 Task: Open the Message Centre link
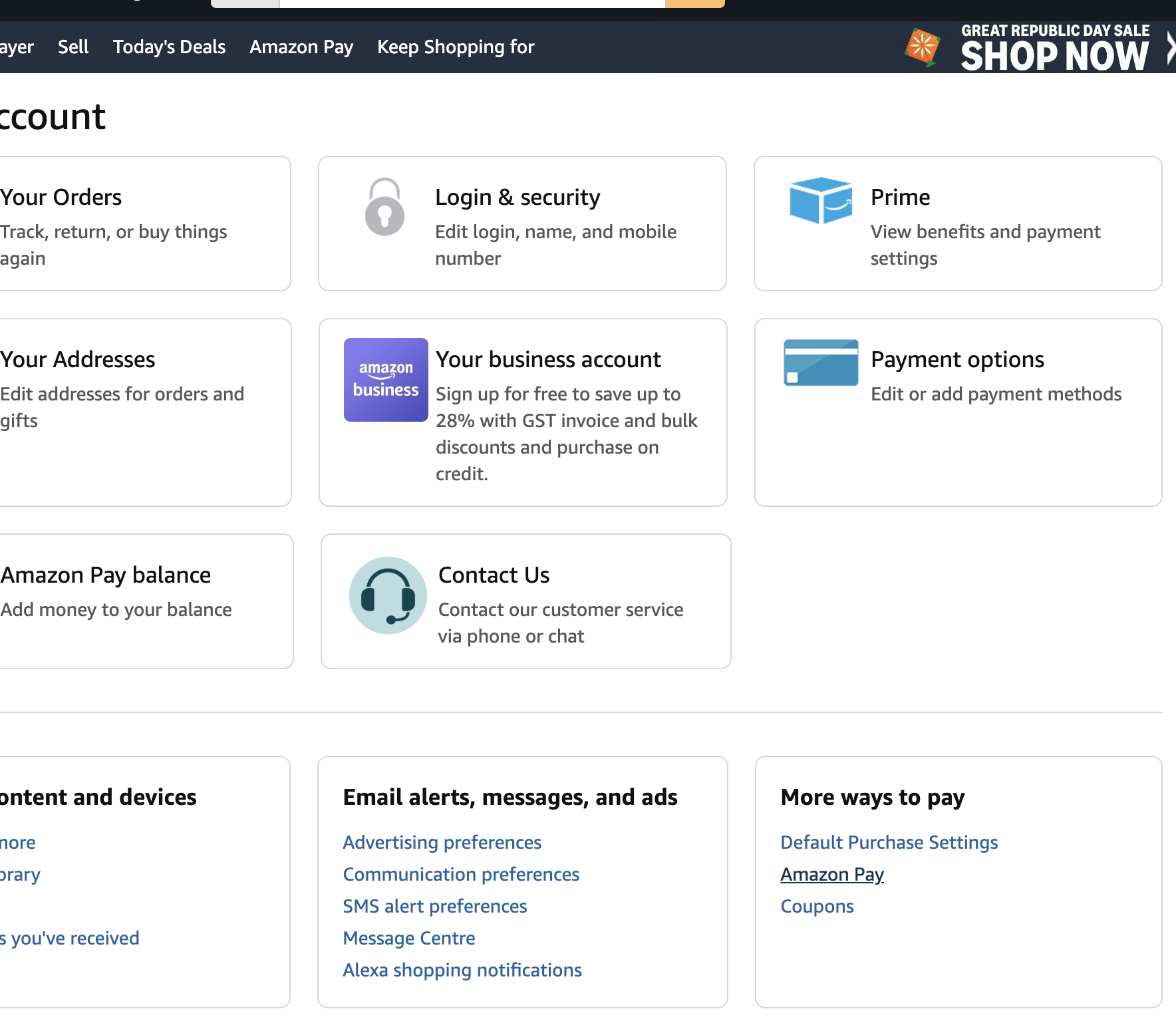coord(408,938)
